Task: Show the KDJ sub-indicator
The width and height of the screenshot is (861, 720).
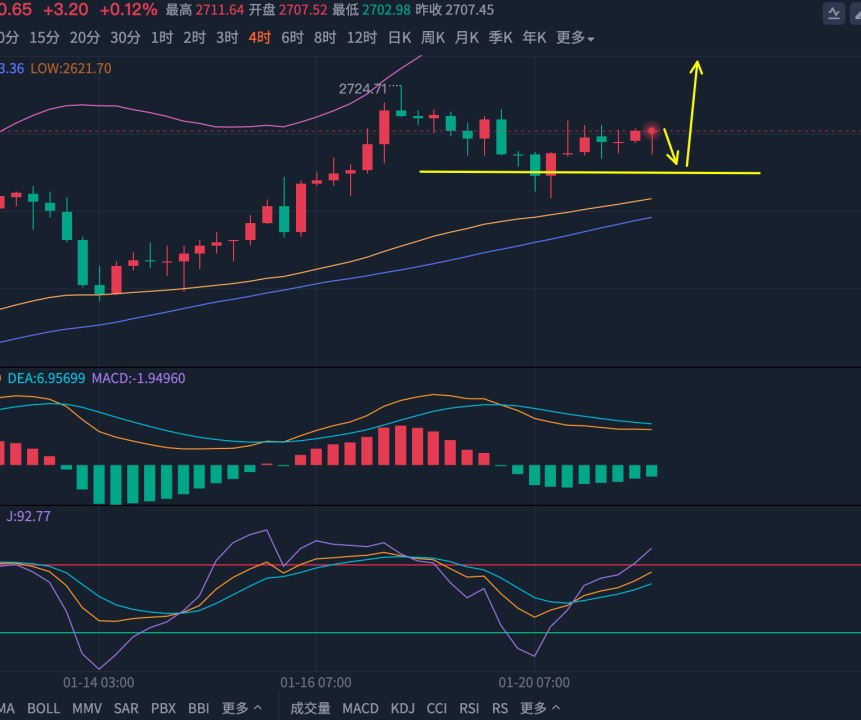Action: tap(402, 708)
